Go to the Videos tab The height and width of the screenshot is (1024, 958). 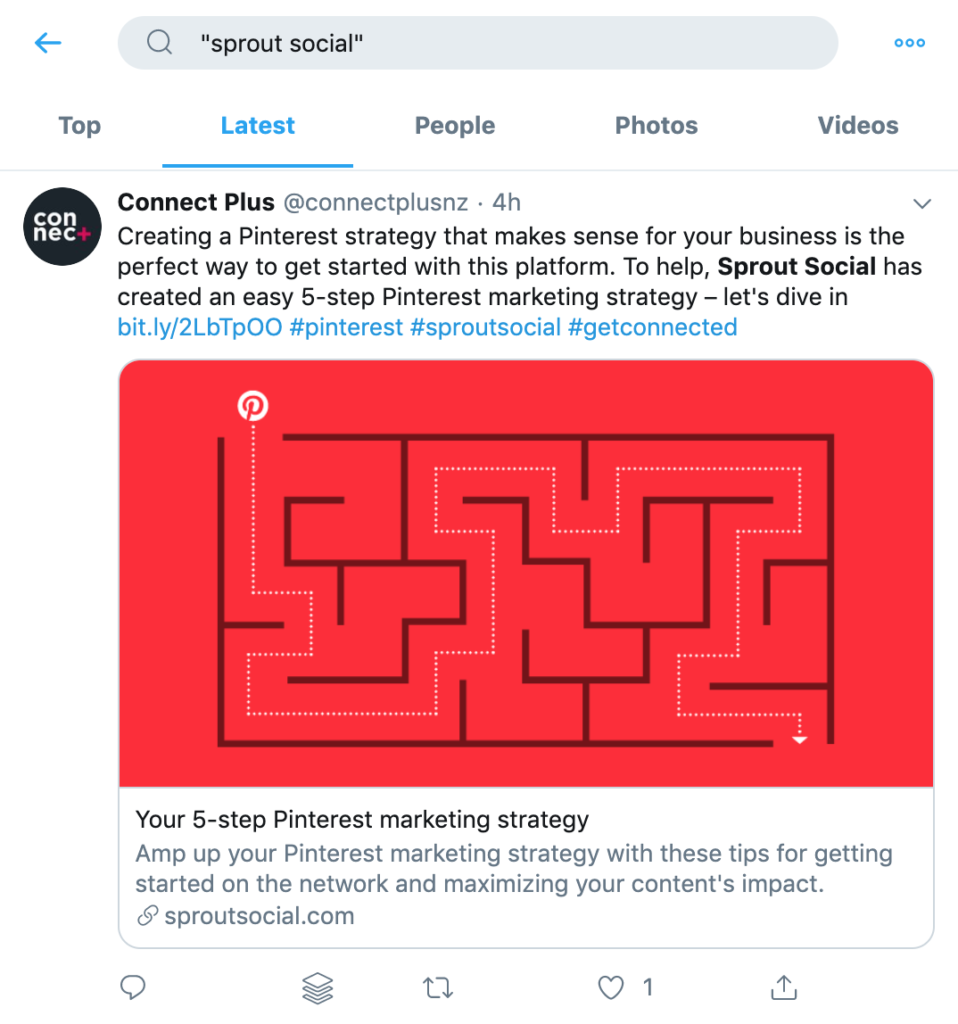click(858, 126)
